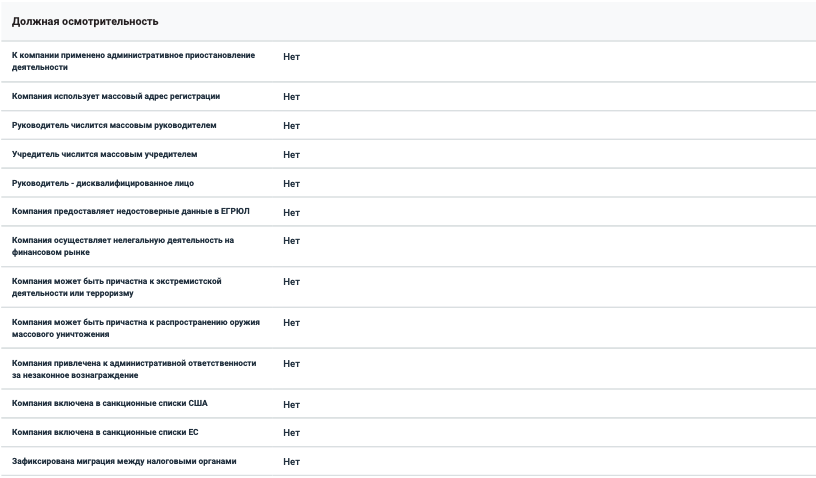
Task: Click 'Зафиксирована миграция между налоговыми органами' label
Action: [124, 461]
